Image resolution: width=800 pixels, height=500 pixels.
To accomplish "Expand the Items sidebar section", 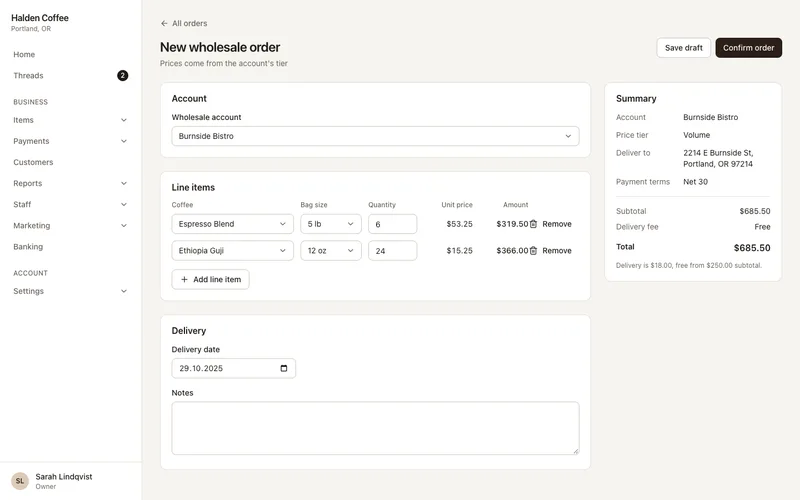I will click(x=123, y=120).
